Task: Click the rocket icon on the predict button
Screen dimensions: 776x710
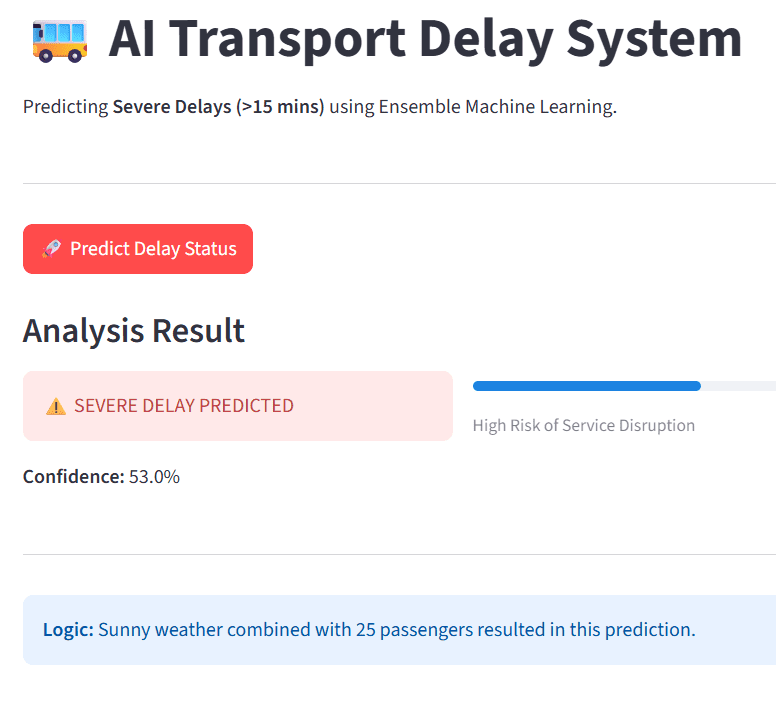Action: (52, 248)
